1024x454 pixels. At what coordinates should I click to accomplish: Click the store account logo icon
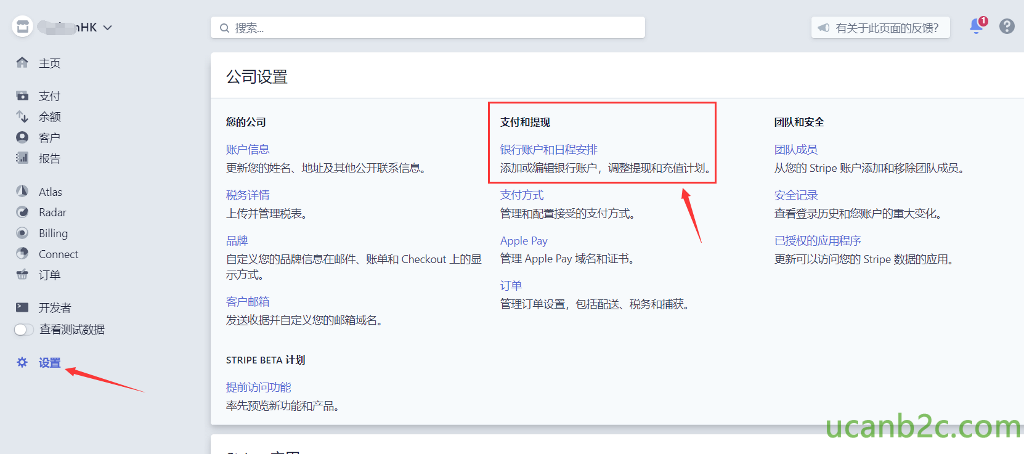[x=22, y=27]
